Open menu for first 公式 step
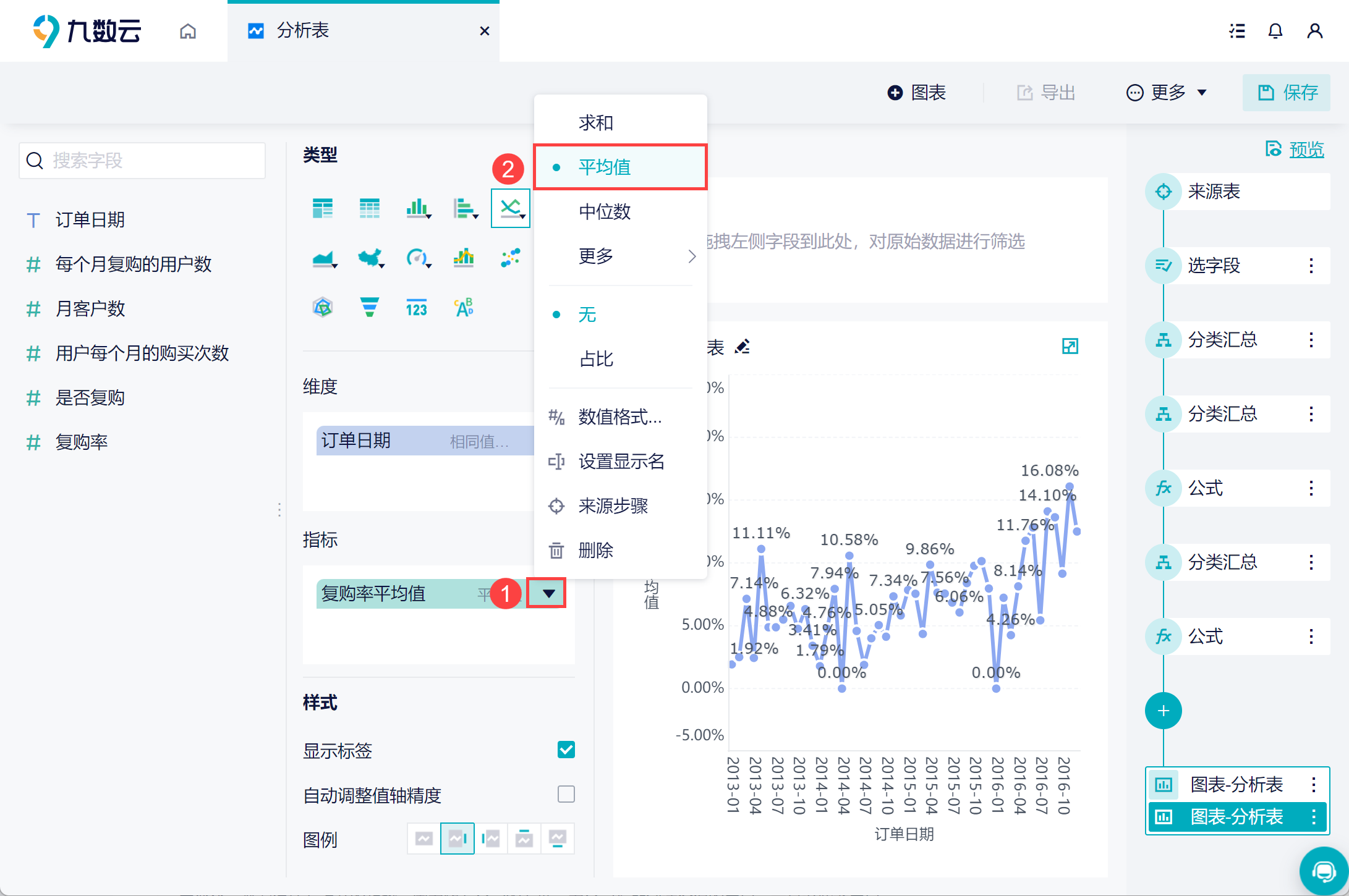 point(1311,488)
